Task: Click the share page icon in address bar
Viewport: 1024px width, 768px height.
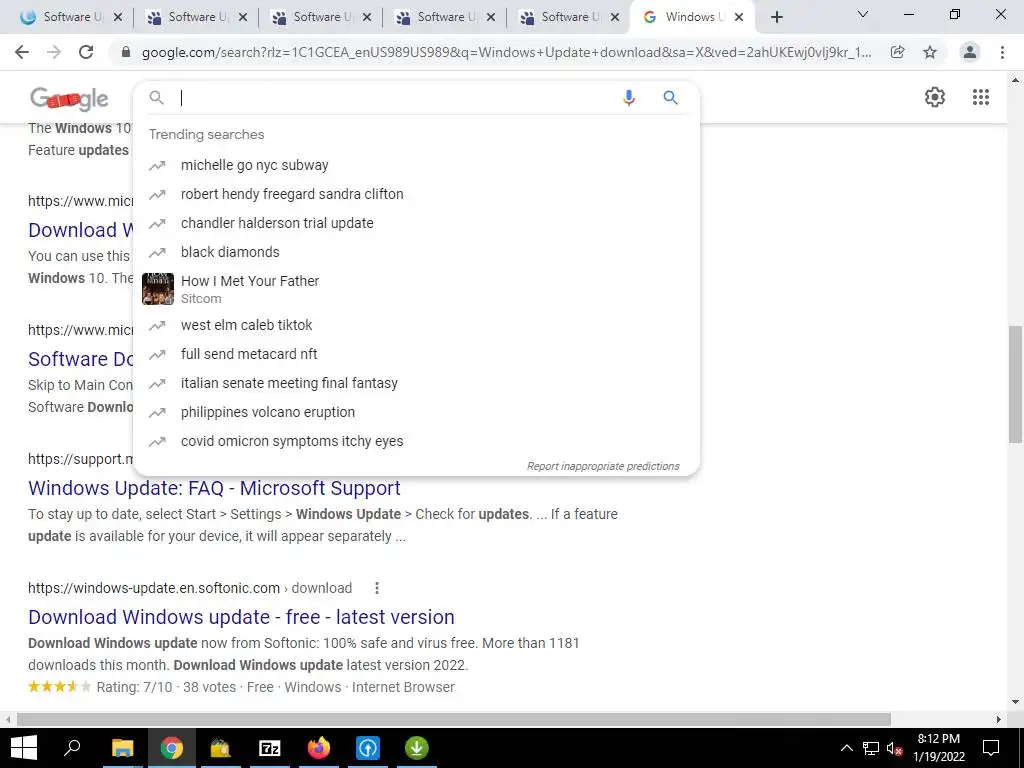Action: pyautogui.click(x=897, y=52)
